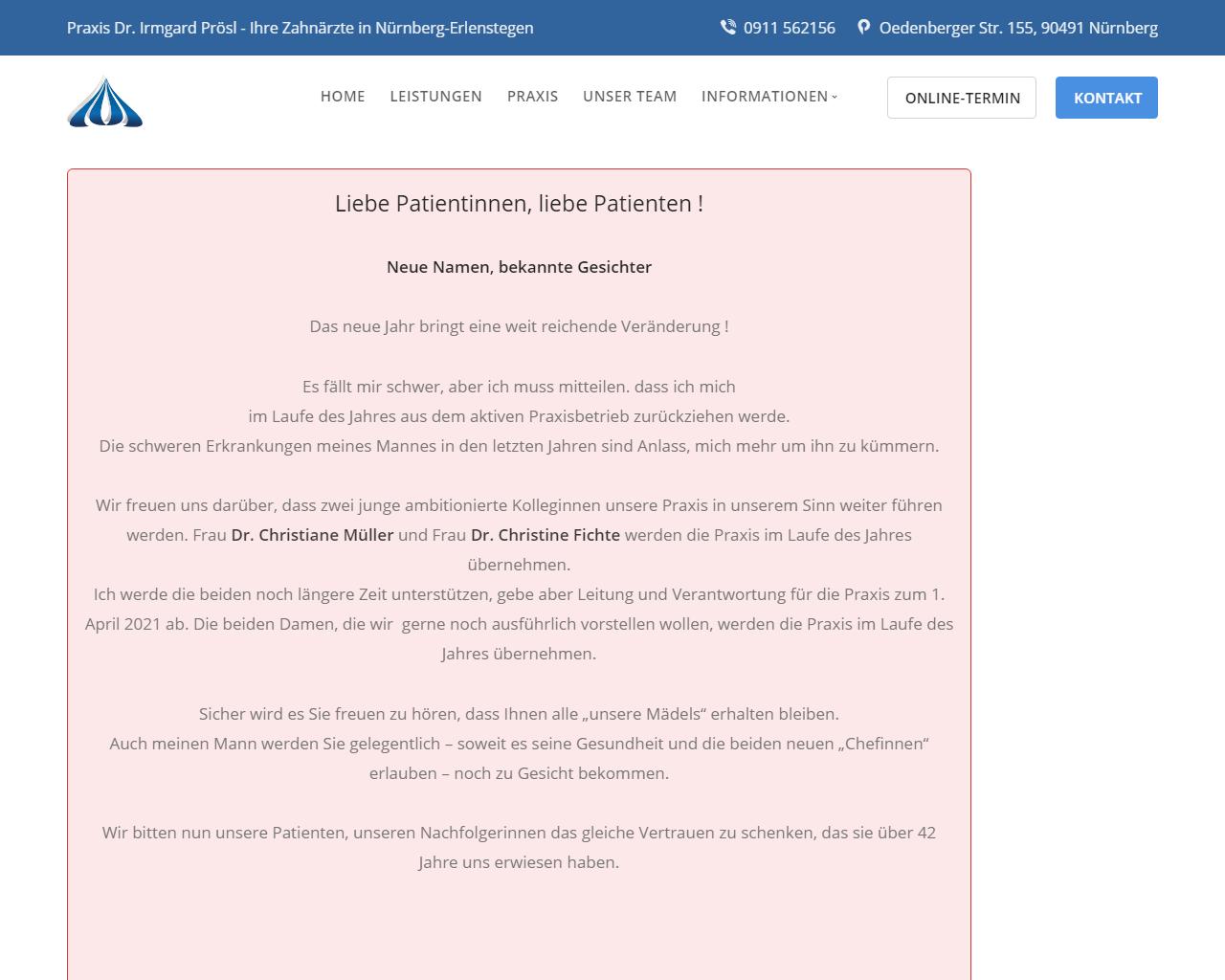Click the phone number 0911 562156
Screen dimensions: 1225x980
(x=790, y=28)
